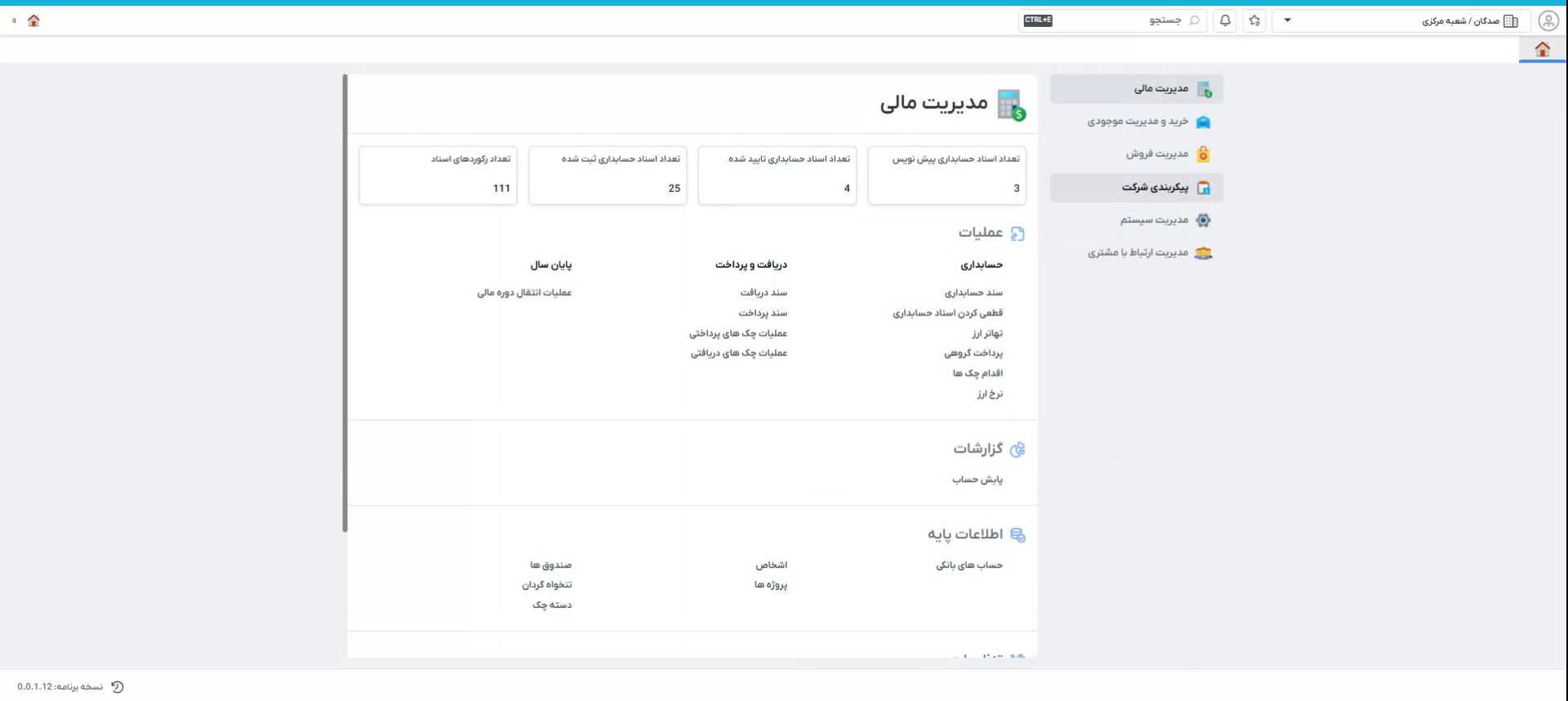Open اقدام چک ها link
The image size is (1568, 701).
coord(978,373)
